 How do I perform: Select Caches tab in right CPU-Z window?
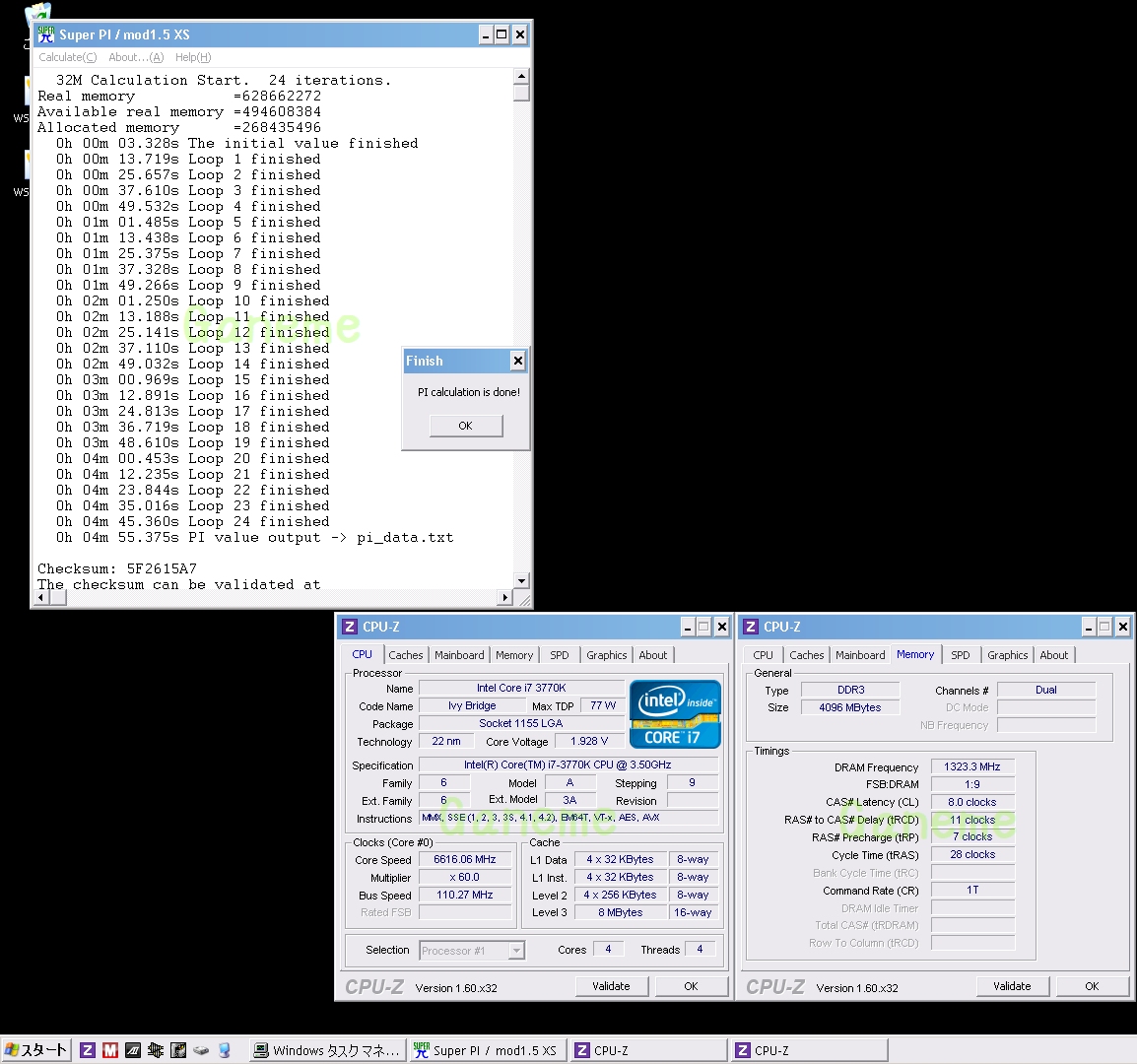point(806,655)
